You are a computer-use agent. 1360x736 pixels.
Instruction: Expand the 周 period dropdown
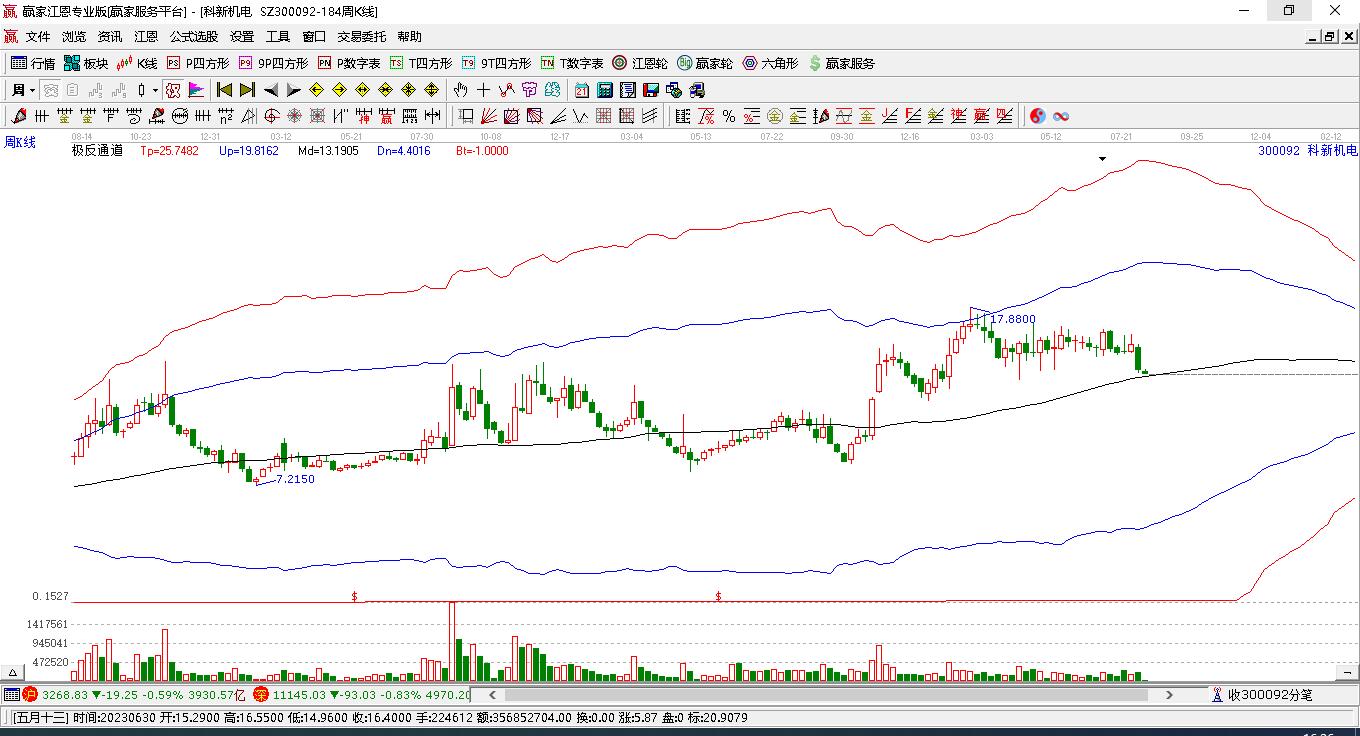[x=22, y=90]
